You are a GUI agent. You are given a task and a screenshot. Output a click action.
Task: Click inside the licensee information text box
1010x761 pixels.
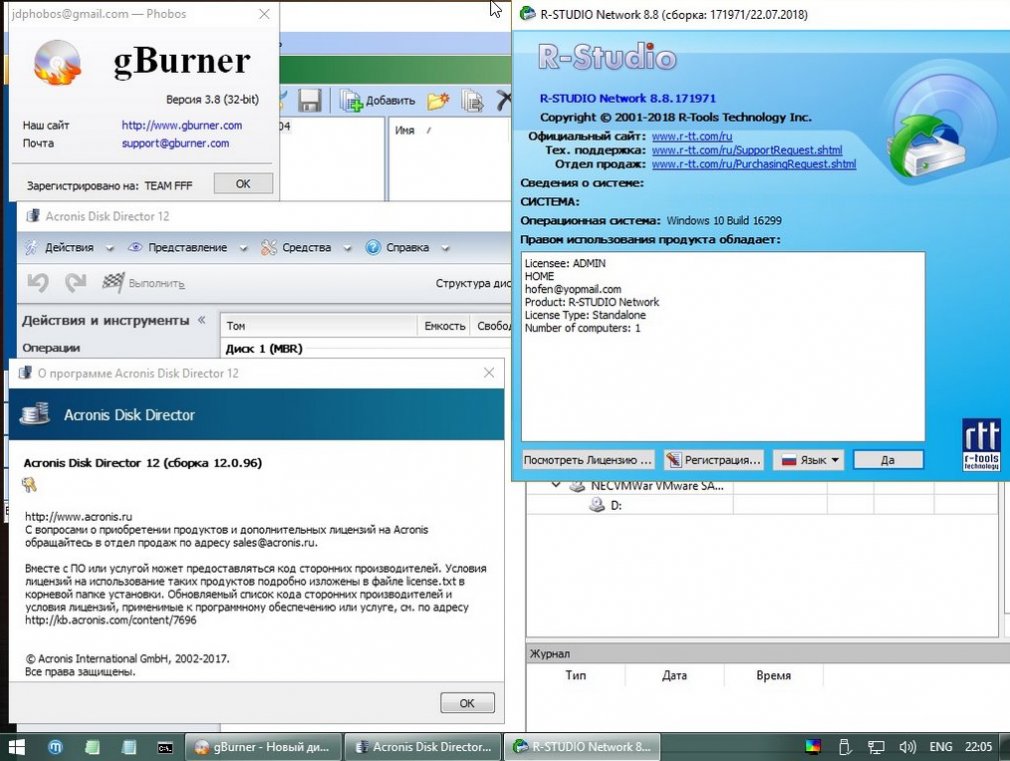click(x=723, y=347)
